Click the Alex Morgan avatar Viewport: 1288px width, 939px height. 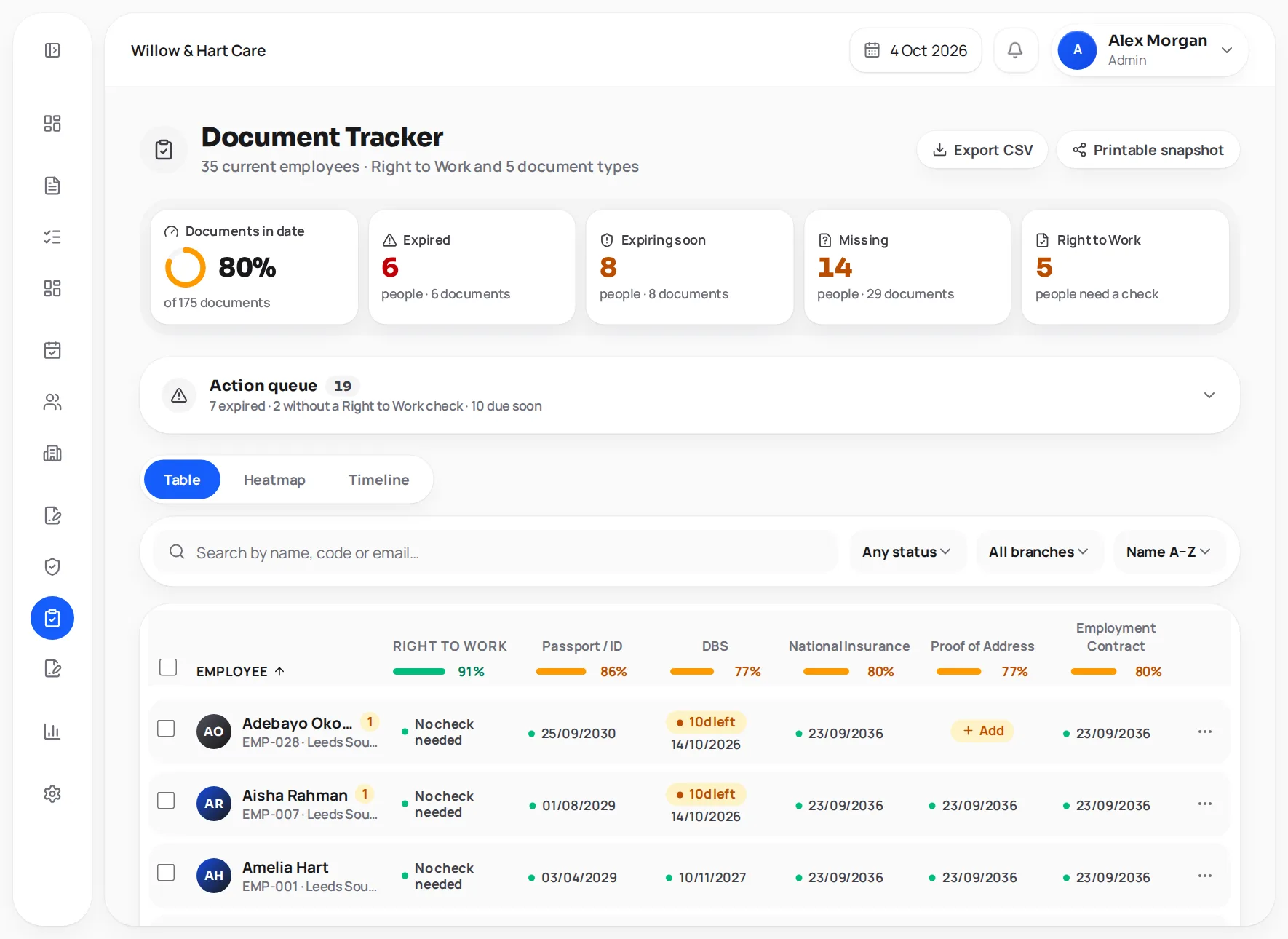(1077, 50)
